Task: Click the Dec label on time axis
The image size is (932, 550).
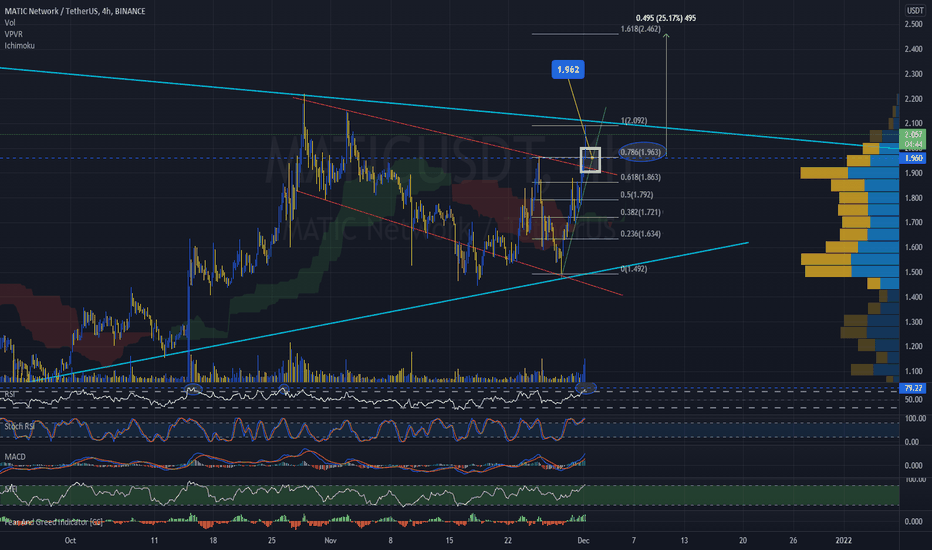Action: click(x=583, y=540)
